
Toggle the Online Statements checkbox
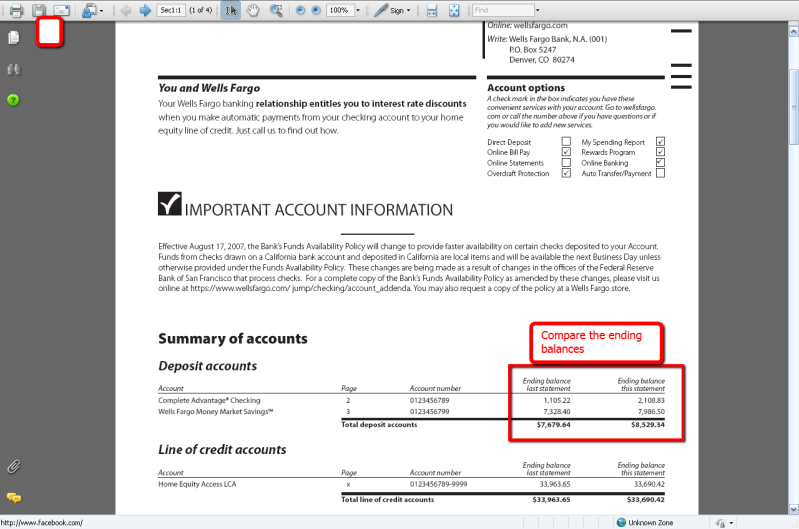pos(566,163)
